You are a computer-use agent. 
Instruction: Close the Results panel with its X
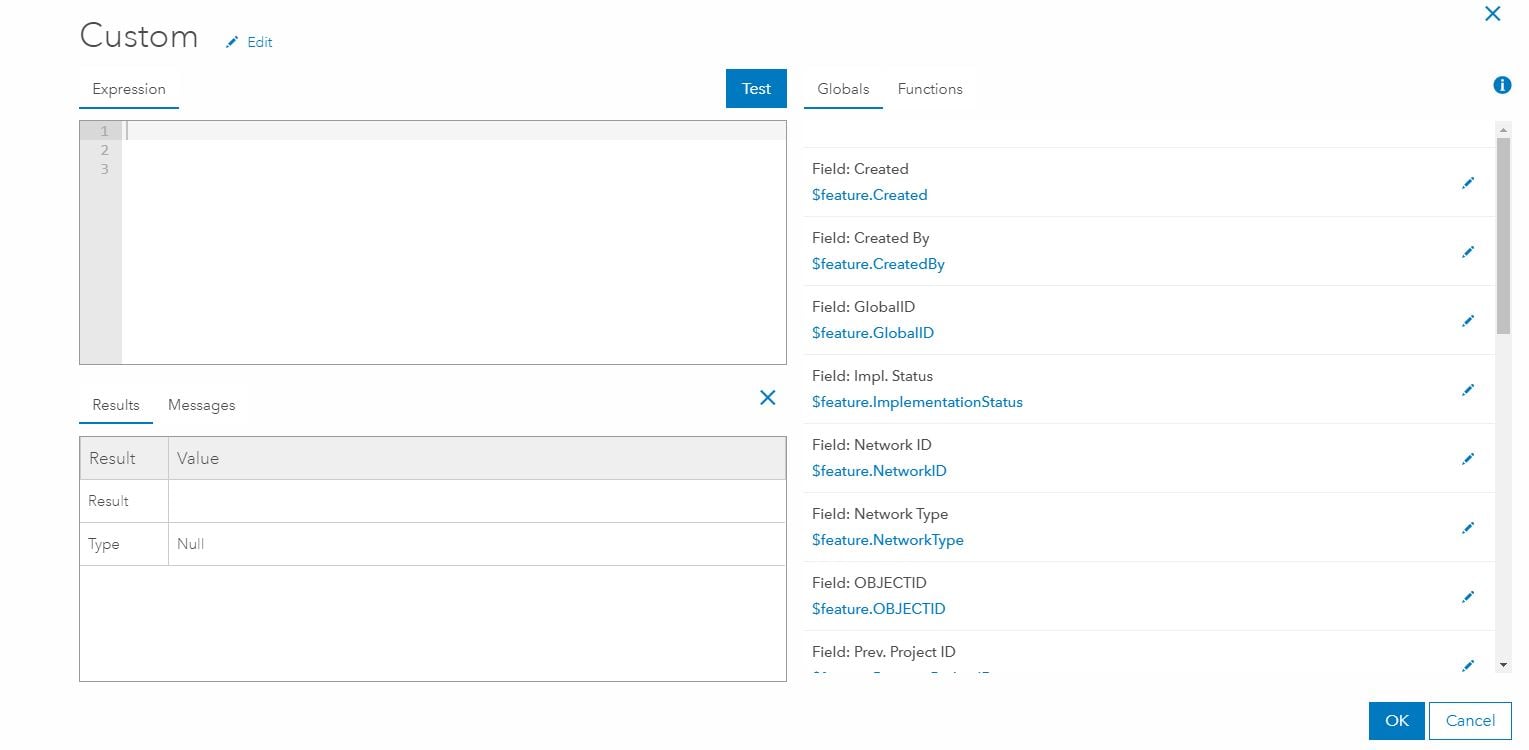pos(767,397)
